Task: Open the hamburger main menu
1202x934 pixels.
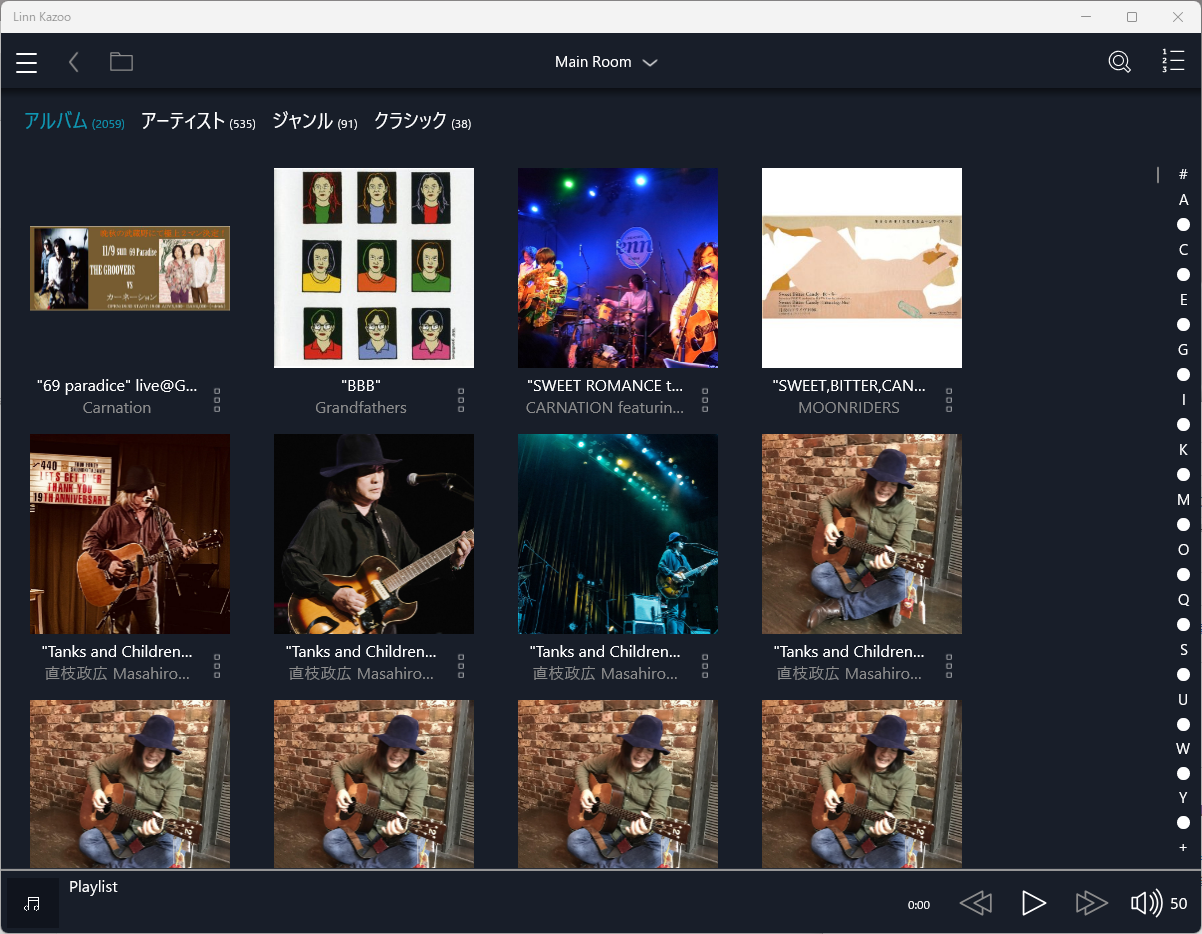Action: point(27,62)
